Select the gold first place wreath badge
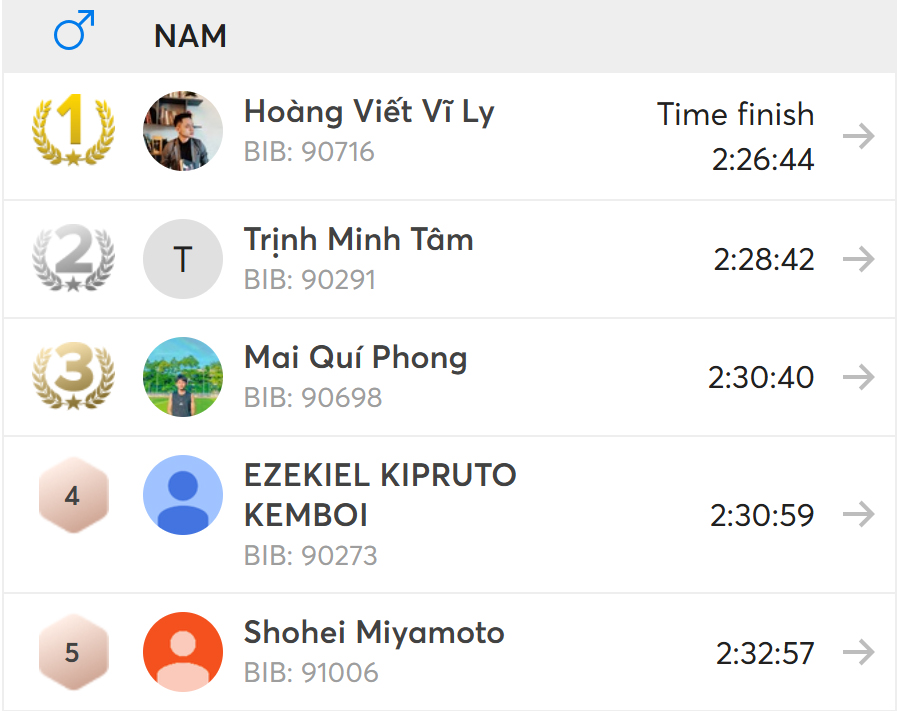This screenshot has height=711, width=897. click(73, 131)
